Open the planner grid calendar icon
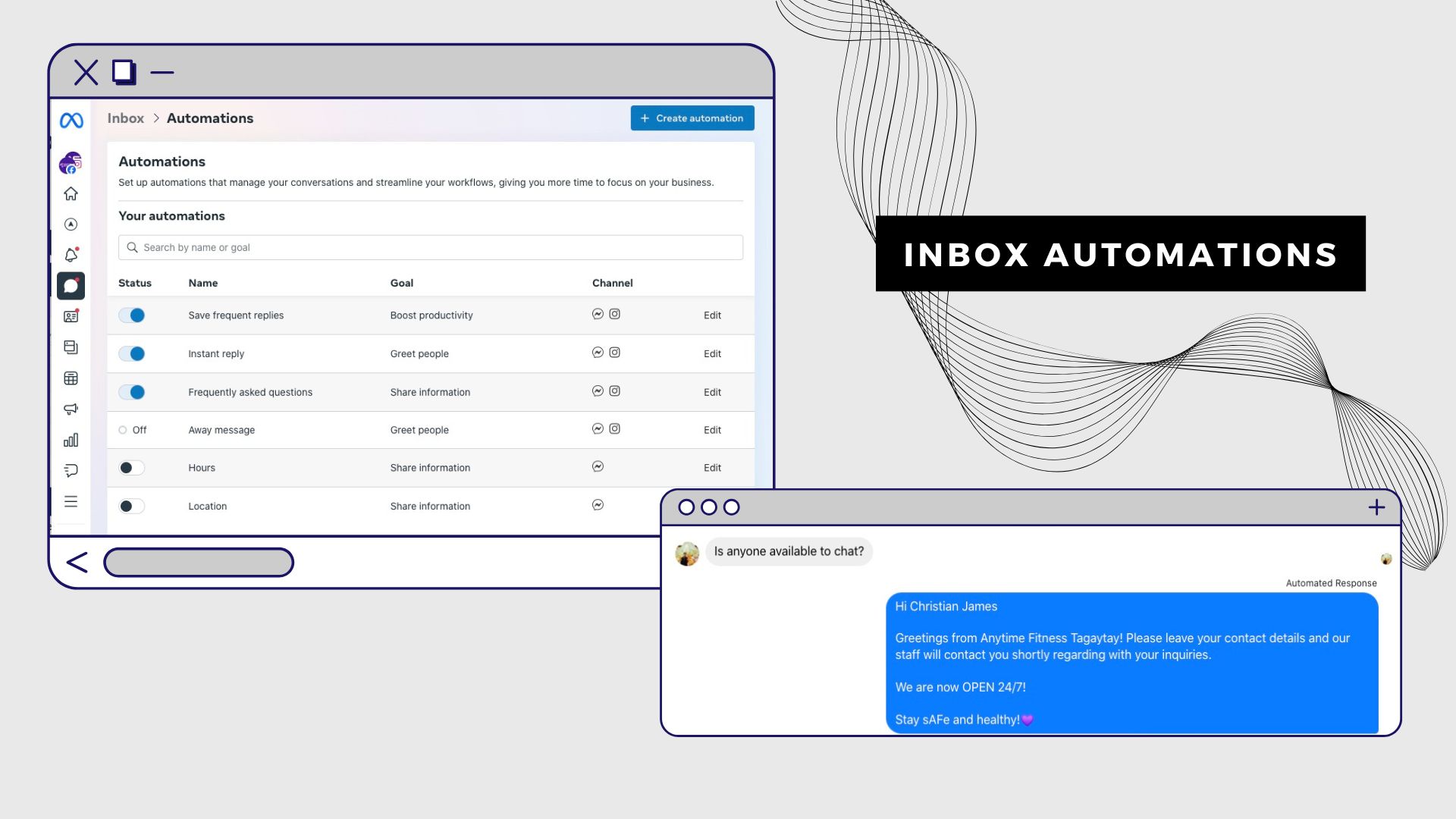The image size is (1456, 819). coord(71,378)
